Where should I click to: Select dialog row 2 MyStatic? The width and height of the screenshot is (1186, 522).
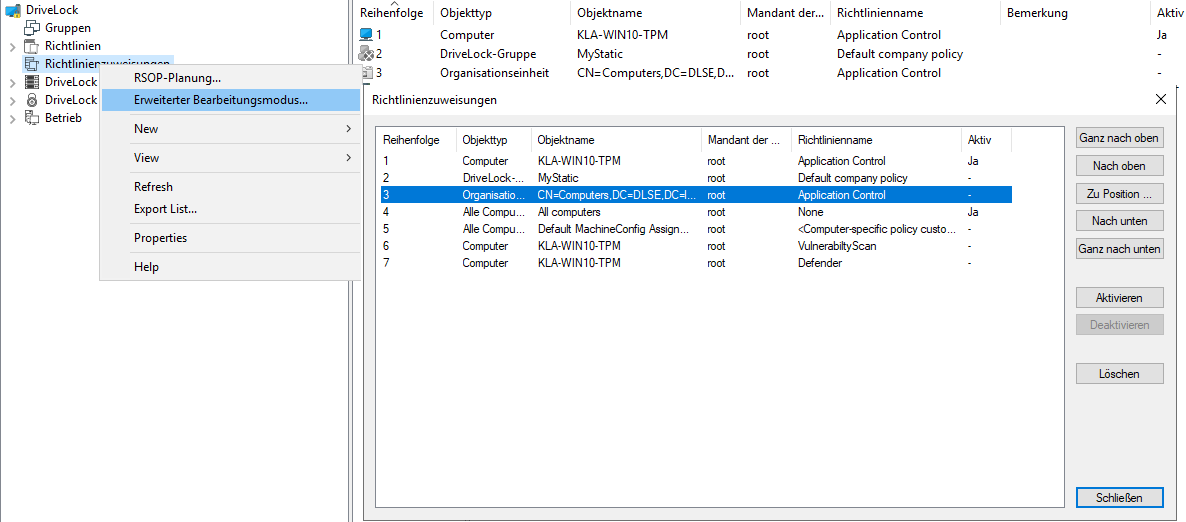[x=695, y=178]
